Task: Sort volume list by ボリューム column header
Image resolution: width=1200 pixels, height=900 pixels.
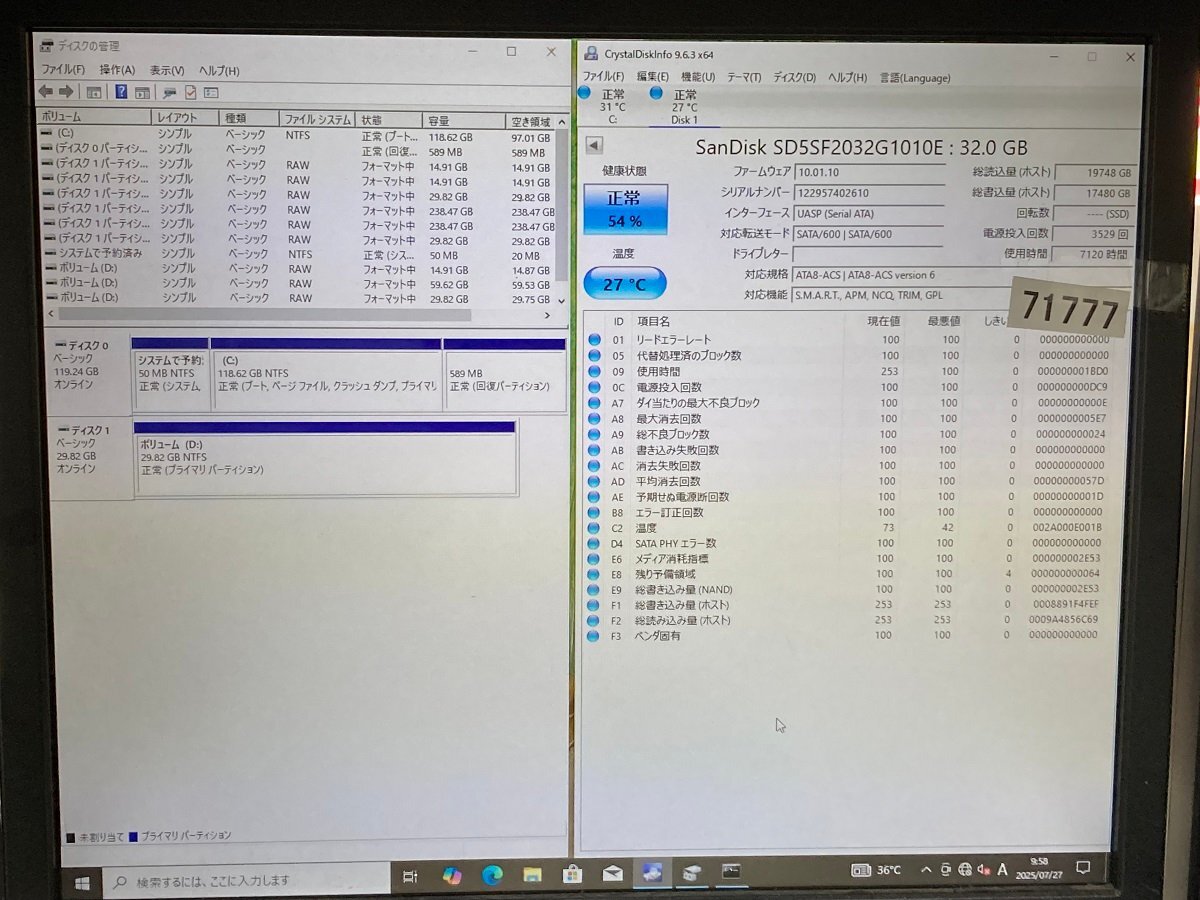Action: pyautogui.click(x=94, y=118)
